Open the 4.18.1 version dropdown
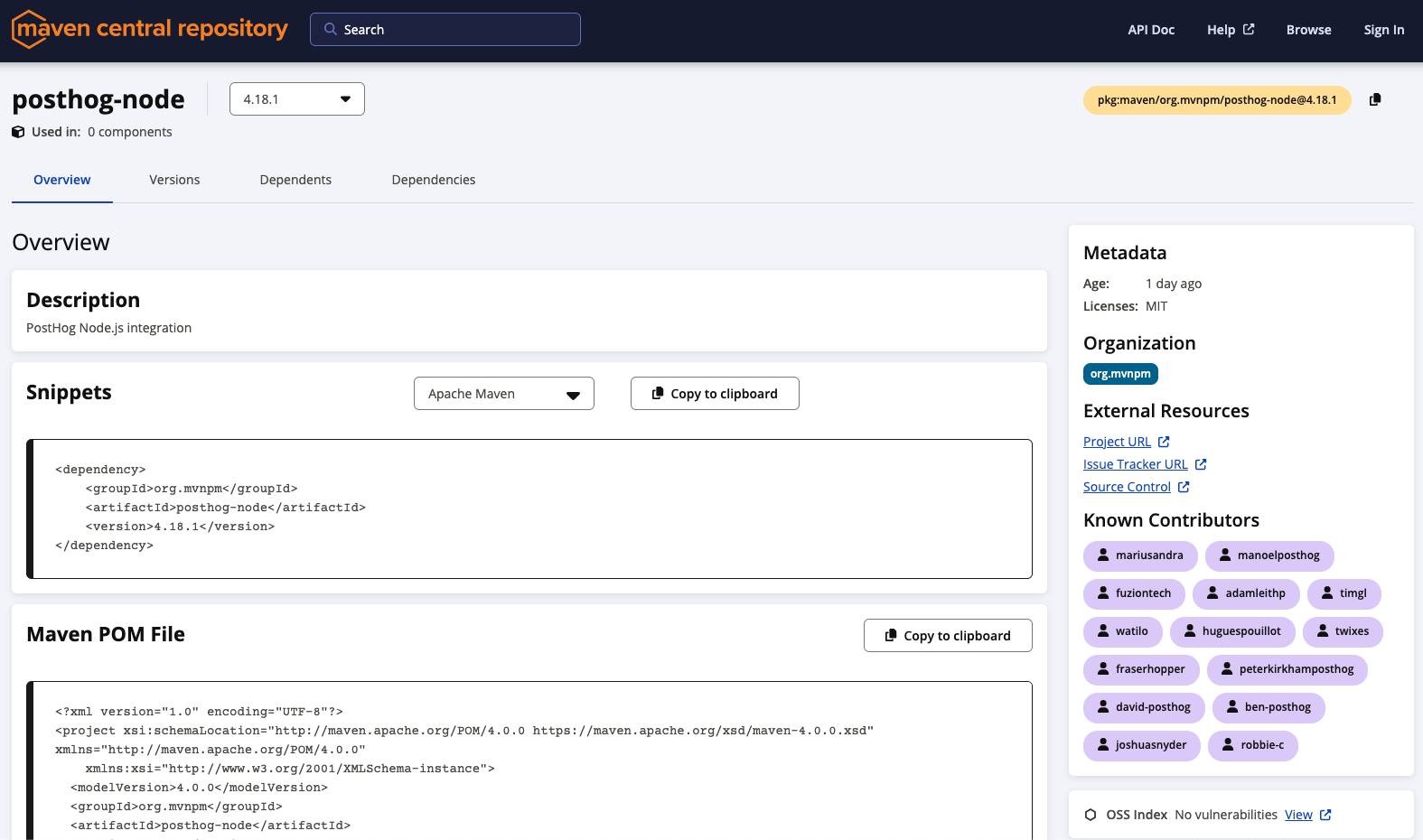This screenshot has height=840, width=1423. pyautogui.click(x=297, y=99)
